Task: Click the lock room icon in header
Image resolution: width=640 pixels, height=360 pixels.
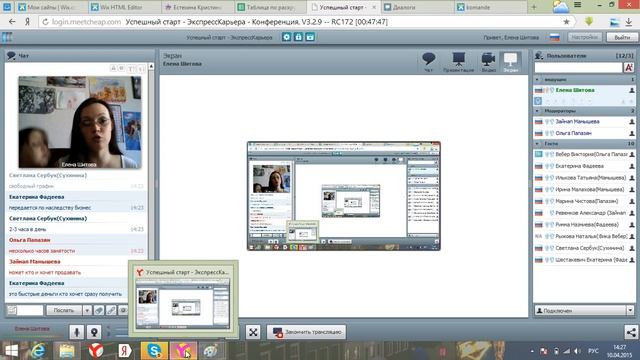Action: click(298, 37)
